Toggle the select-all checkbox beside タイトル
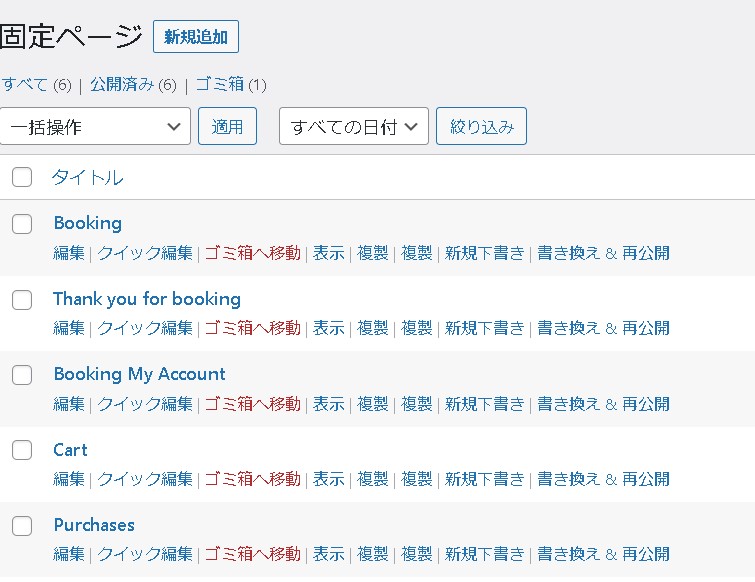 (x=22, y=178)
